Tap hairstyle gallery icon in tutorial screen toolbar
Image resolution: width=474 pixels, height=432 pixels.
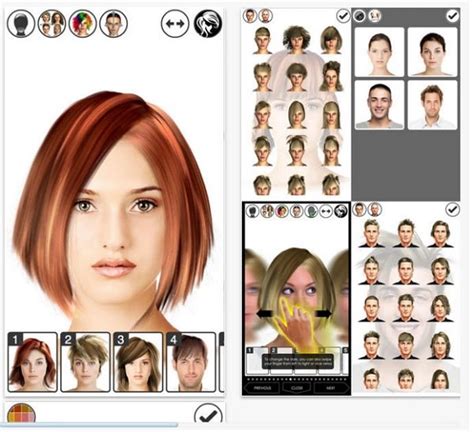[x=267, y=211]
